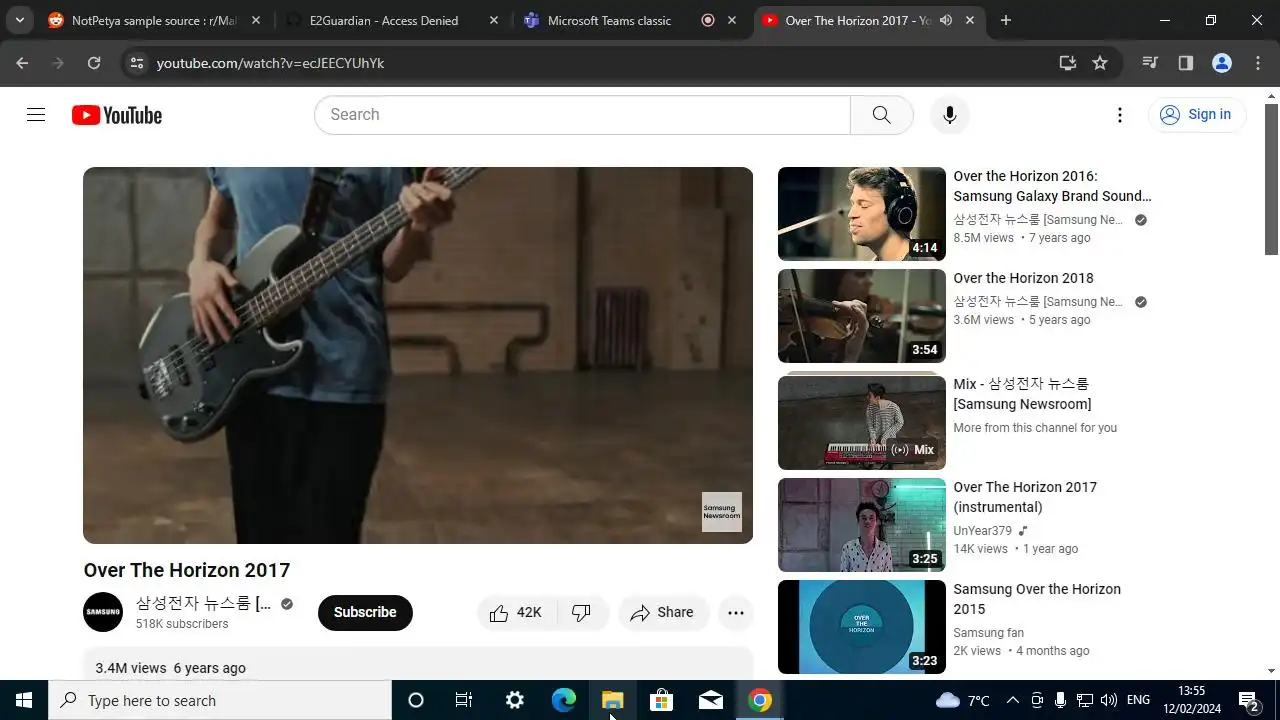Open the Samsung Newsroom channel name link

(x=204, y=604)
